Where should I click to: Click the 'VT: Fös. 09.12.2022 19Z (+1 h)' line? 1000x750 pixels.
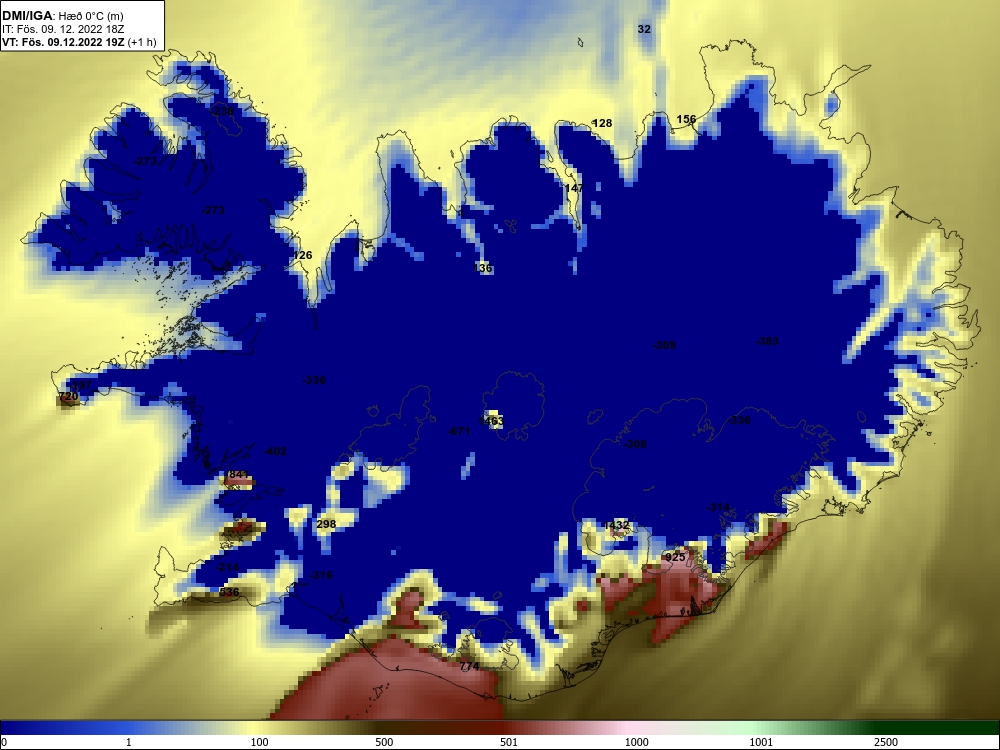pos(78,42)
